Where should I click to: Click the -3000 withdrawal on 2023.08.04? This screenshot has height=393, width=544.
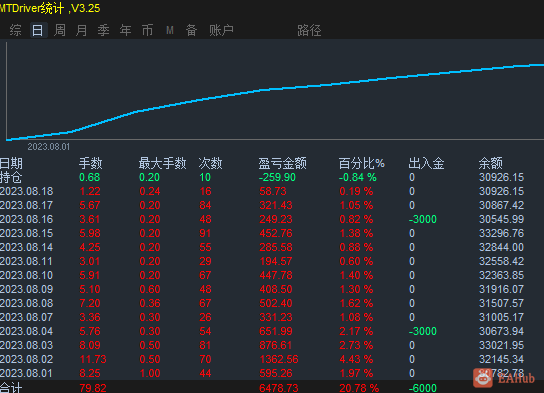click(x=423, y=331)
